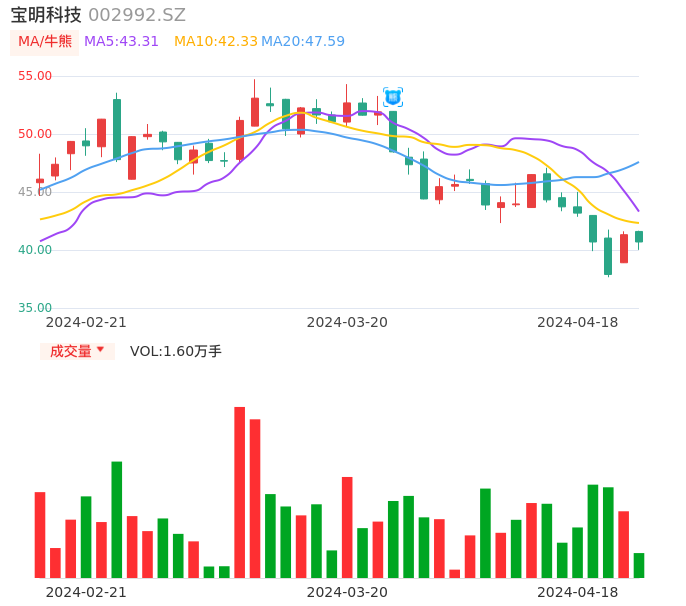
Task: Click 2024-02-21 date under volume chart
Action: tap(86, 592)
